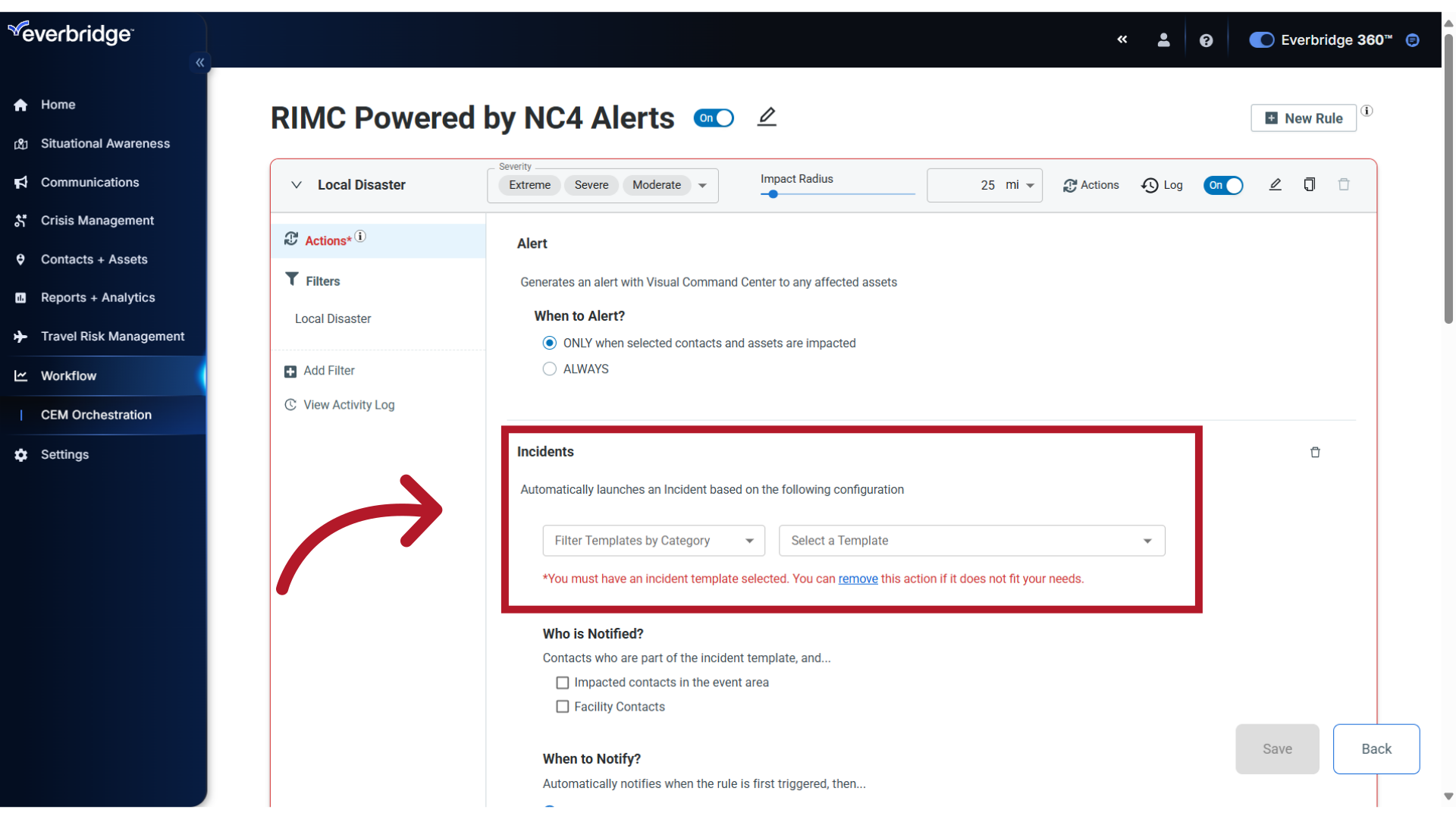Open the user profile icon
This screenshot has width=1456, height=819.
coord(1163,40)
